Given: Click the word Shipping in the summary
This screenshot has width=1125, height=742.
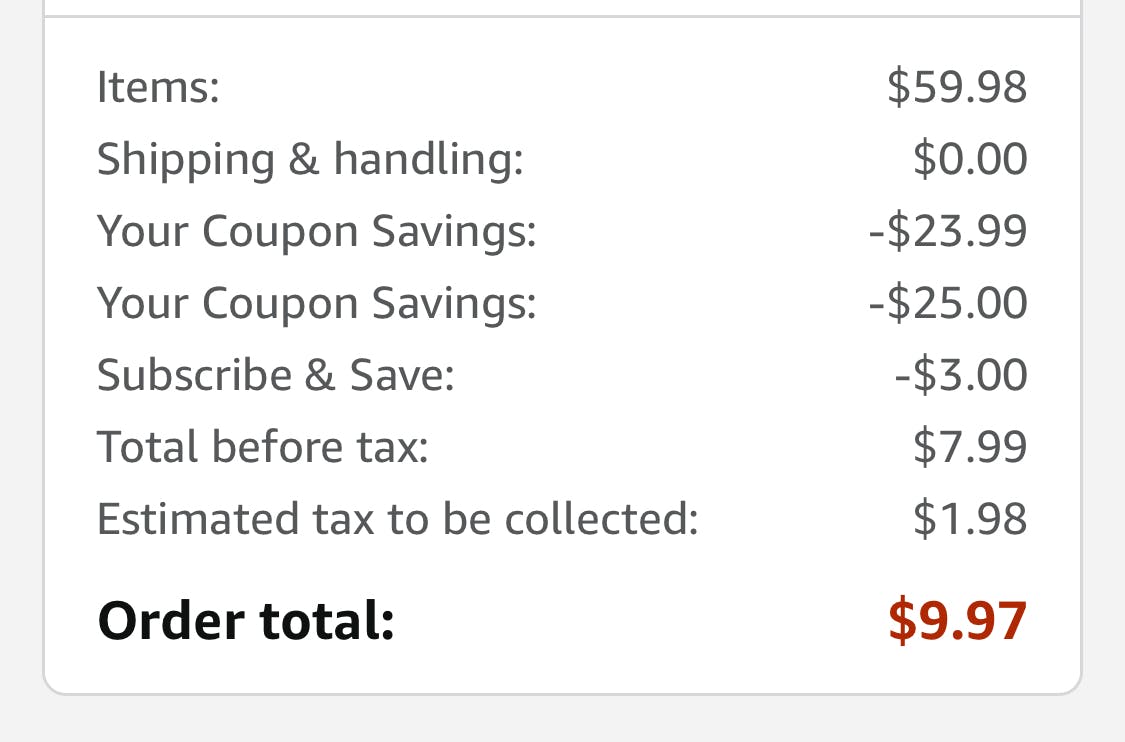Looking at the screenshot, I should point(186,160).
